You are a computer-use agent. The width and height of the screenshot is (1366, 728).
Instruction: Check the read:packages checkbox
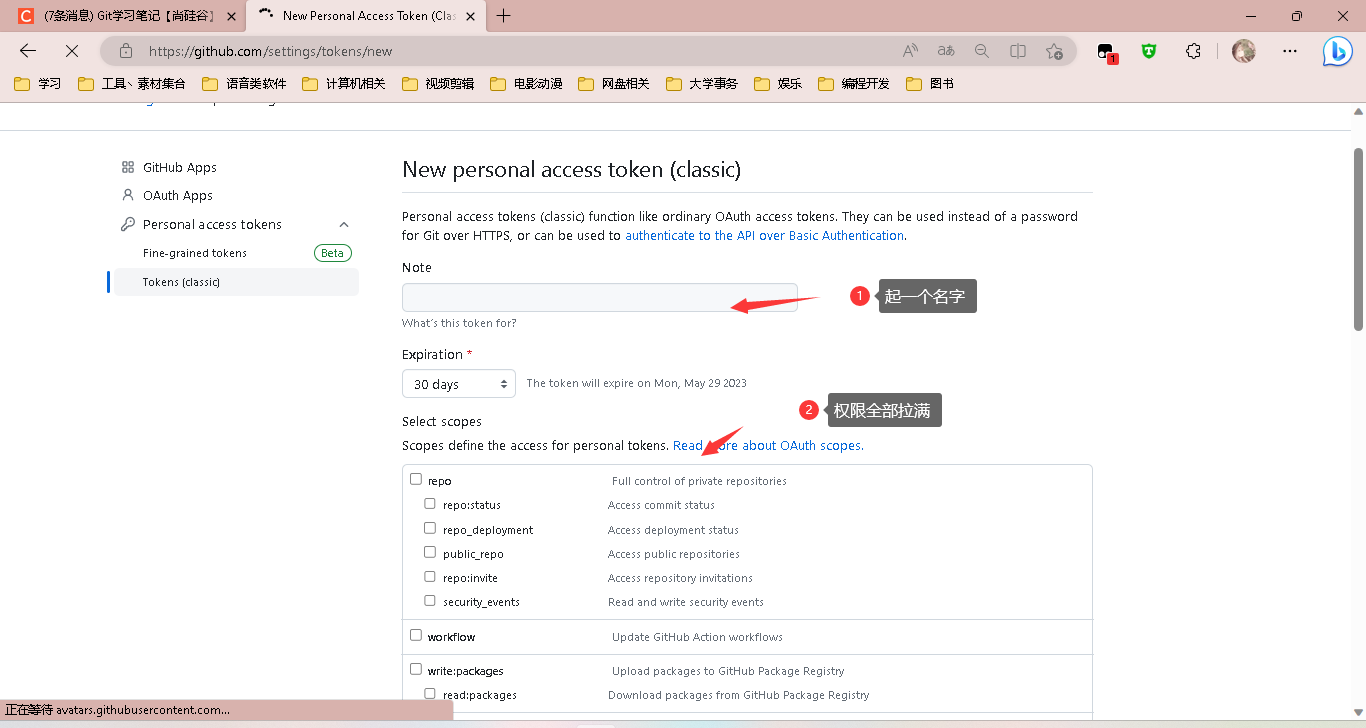(430, 693)
